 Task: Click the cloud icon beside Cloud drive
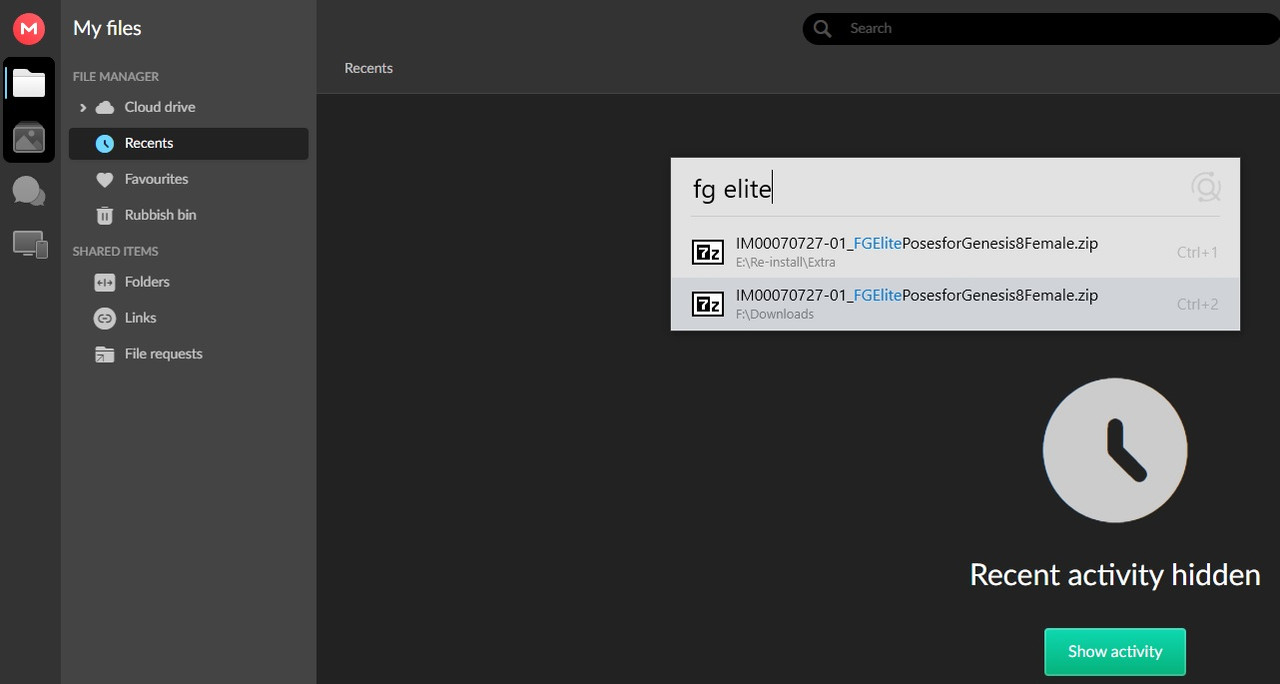pos(105,107)
